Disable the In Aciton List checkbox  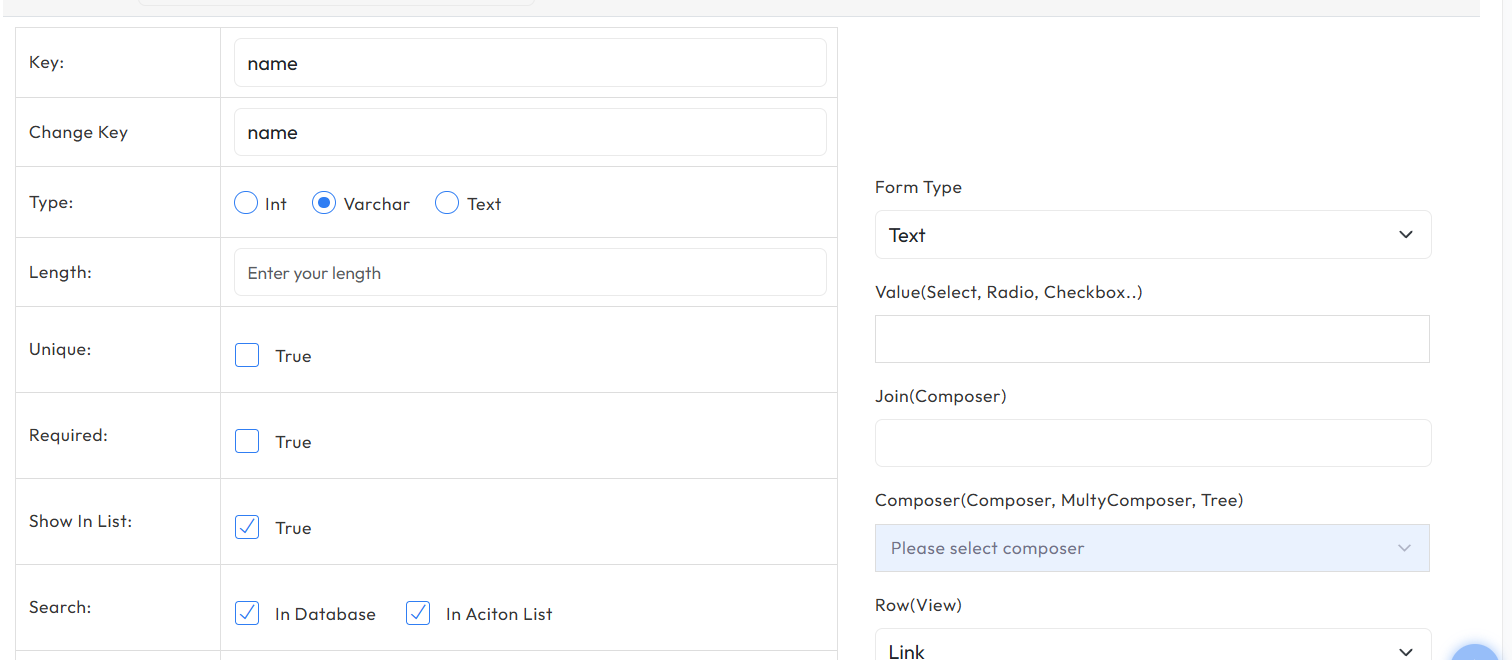coord(418,614)
